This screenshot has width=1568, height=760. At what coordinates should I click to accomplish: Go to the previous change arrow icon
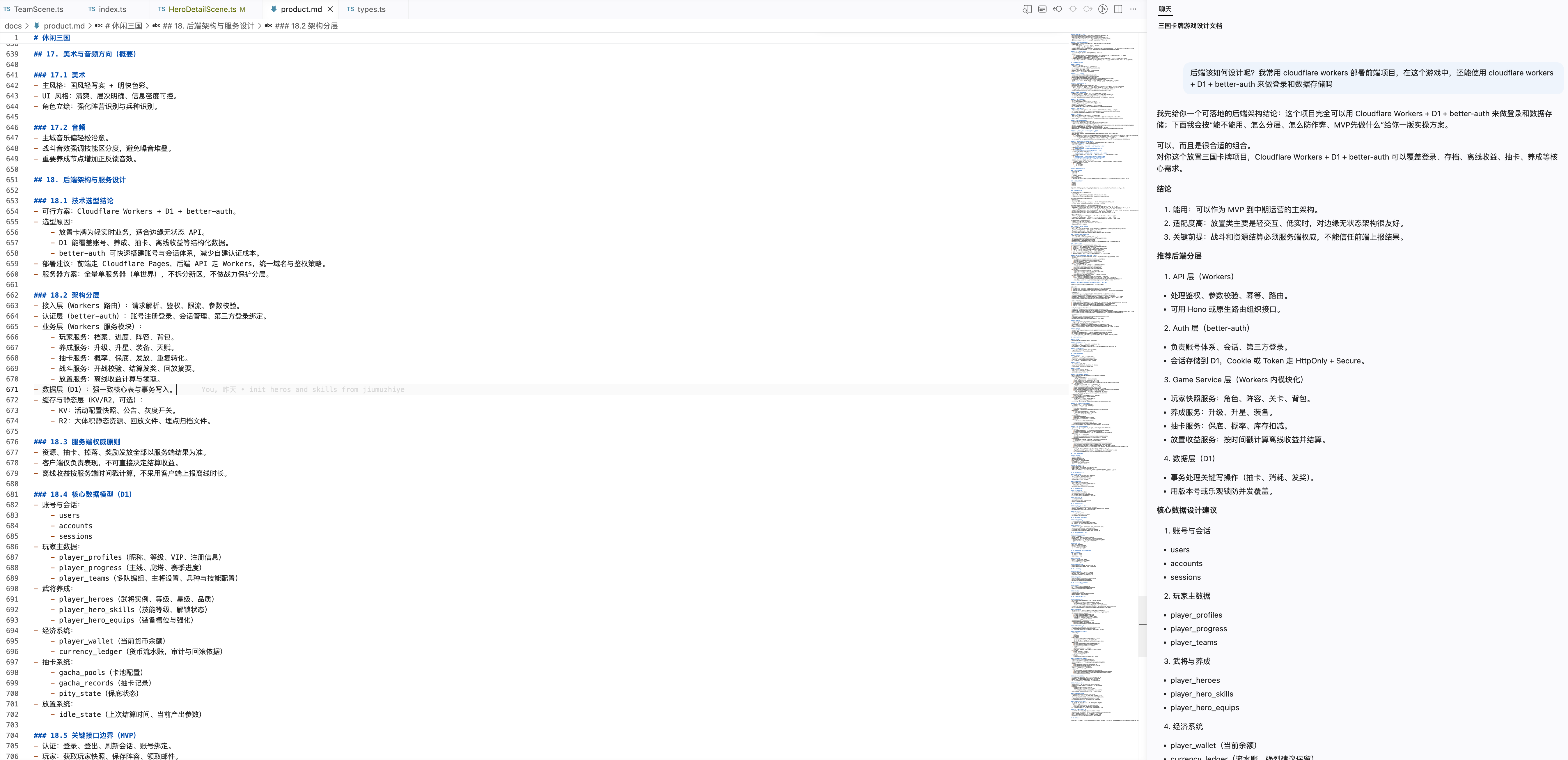[x=1058, y=9]
